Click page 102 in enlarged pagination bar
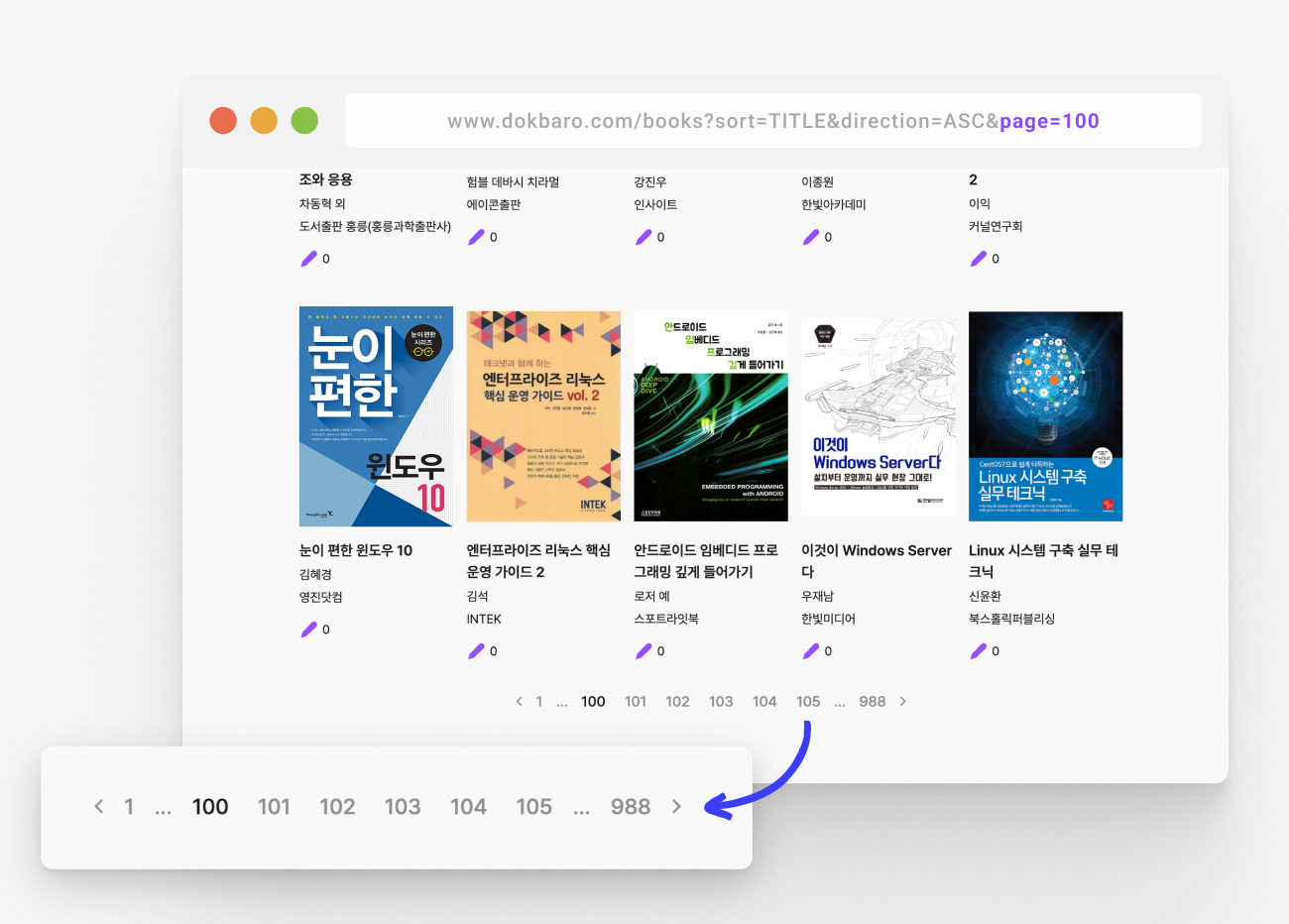The height and width of the screenshot is (924, 1289). pyautogui.click(x=337, y=806)
